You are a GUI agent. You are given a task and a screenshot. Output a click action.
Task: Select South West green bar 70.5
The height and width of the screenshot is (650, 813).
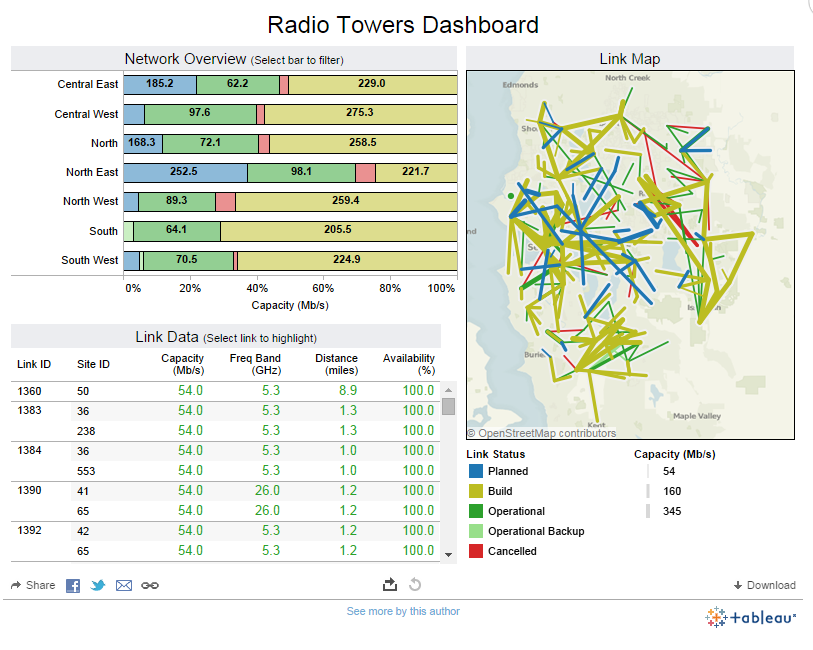click(x=188, y=261)
